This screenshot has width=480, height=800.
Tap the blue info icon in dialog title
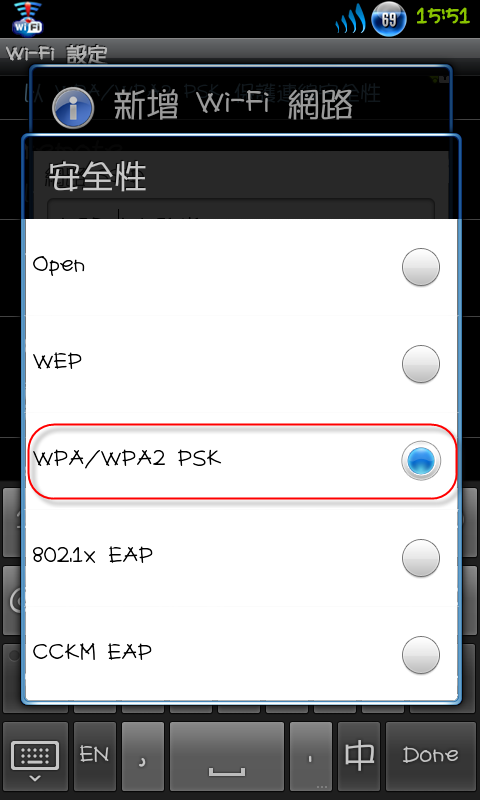pos(73,108)
